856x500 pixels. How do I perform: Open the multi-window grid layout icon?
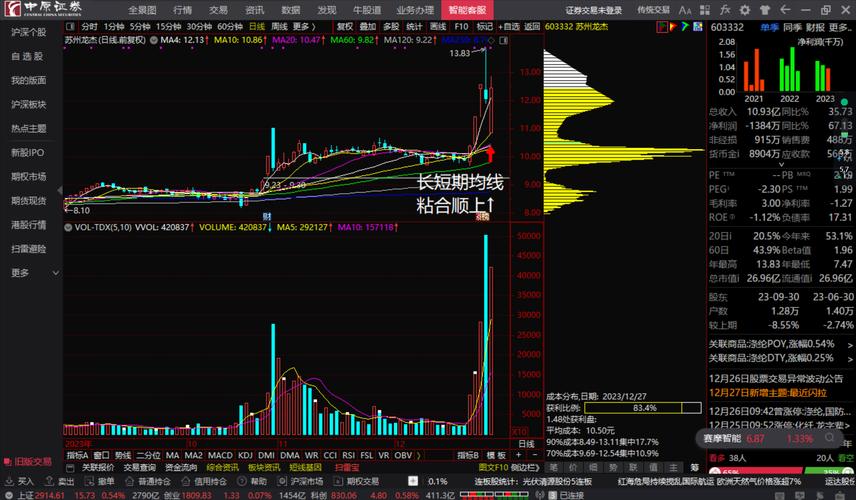(x=705, y=10)
